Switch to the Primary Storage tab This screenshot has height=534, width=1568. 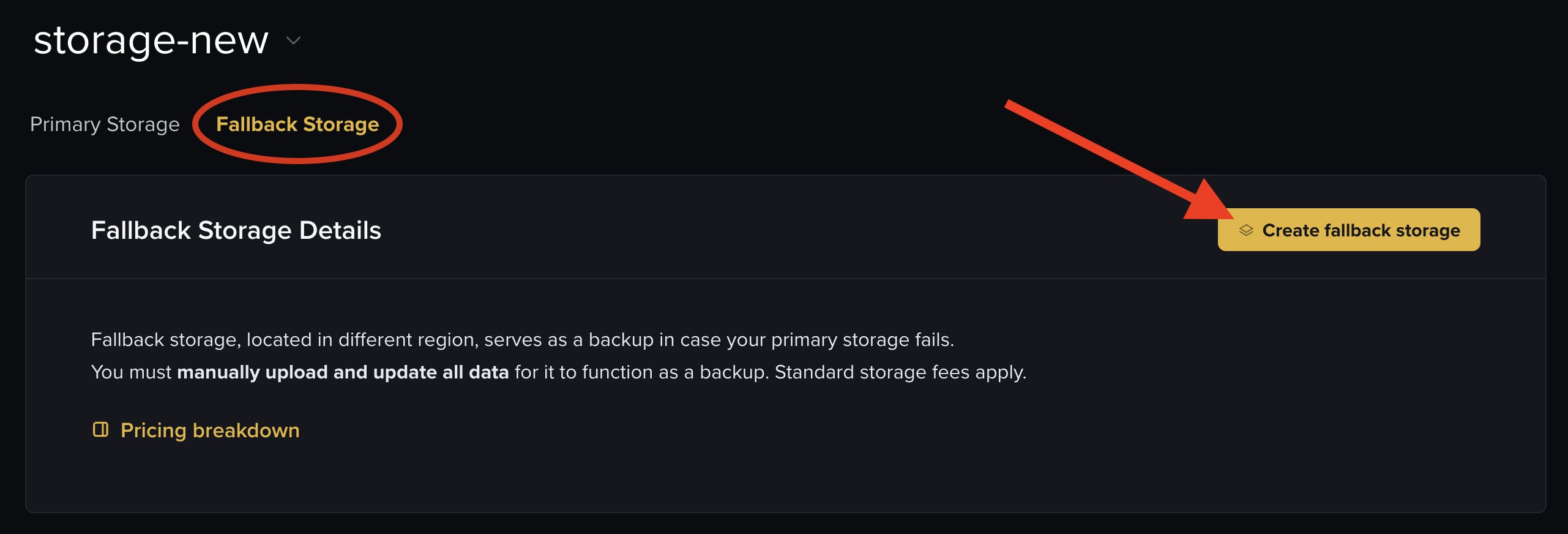pyautogui.click(x=105, y=124)
